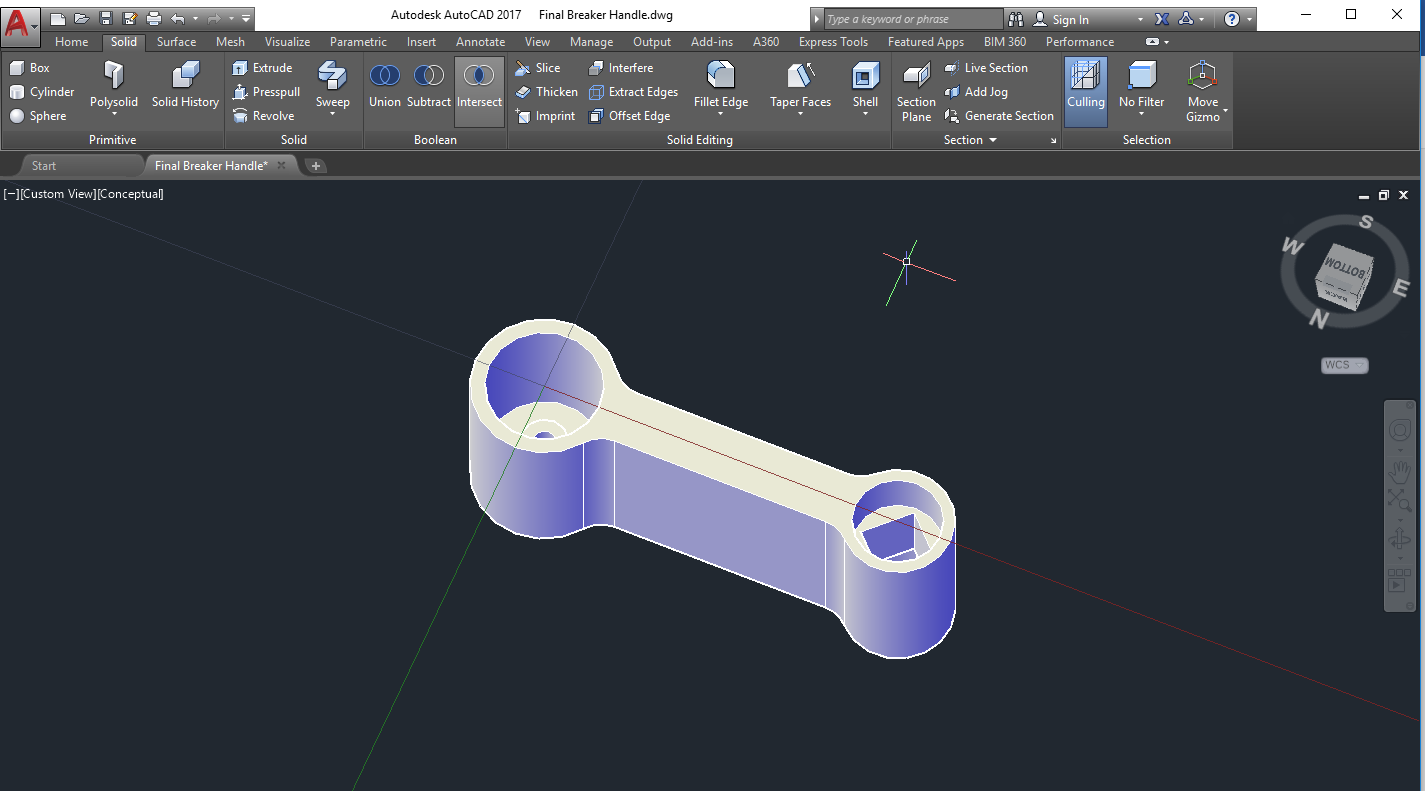Expand the Move Gizmo dropdown
This screenshot has height=791, width=1425.
coord(1226,110)
